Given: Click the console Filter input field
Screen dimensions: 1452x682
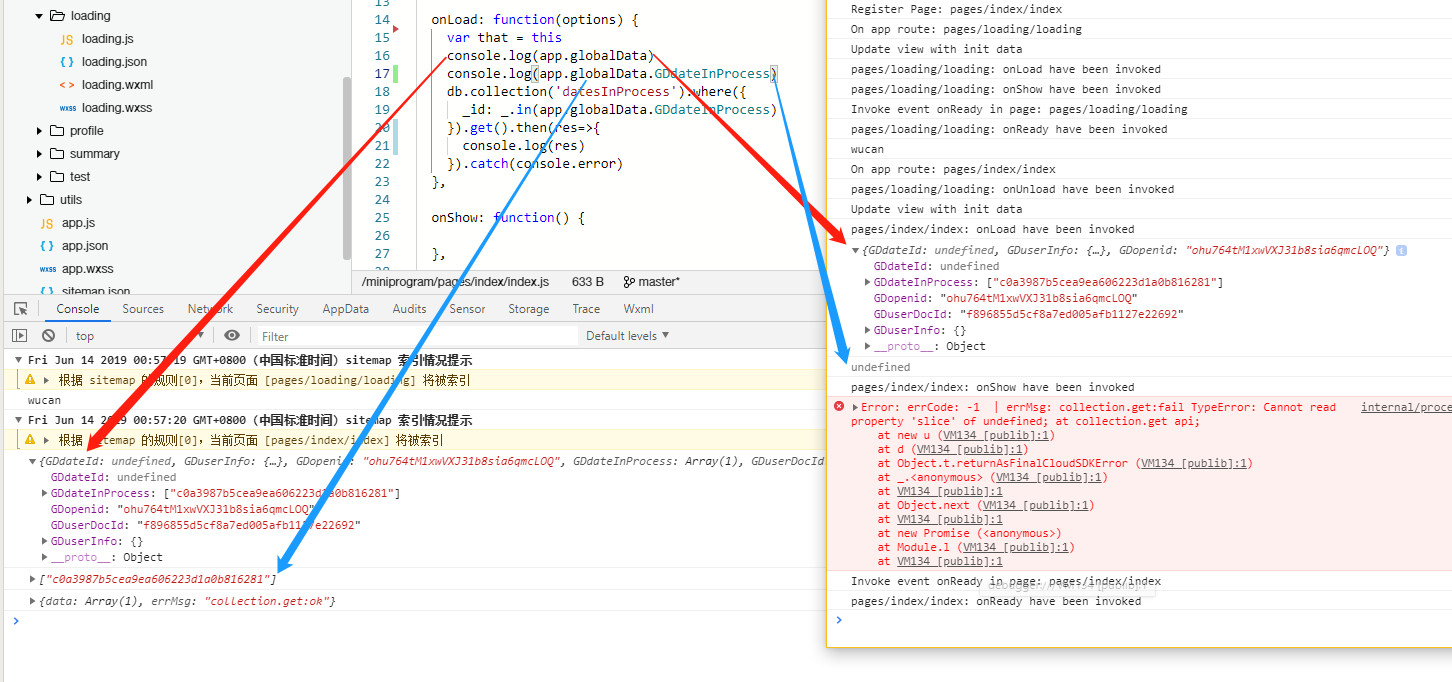Looking at the screenshot, I should 415,336.
